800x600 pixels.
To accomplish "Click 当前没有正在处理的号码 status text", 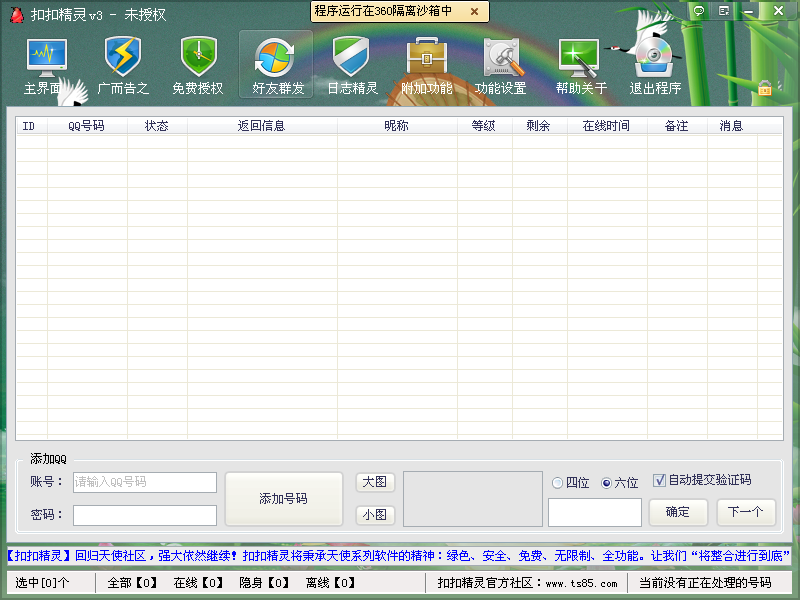I will [x=705, y=583].
